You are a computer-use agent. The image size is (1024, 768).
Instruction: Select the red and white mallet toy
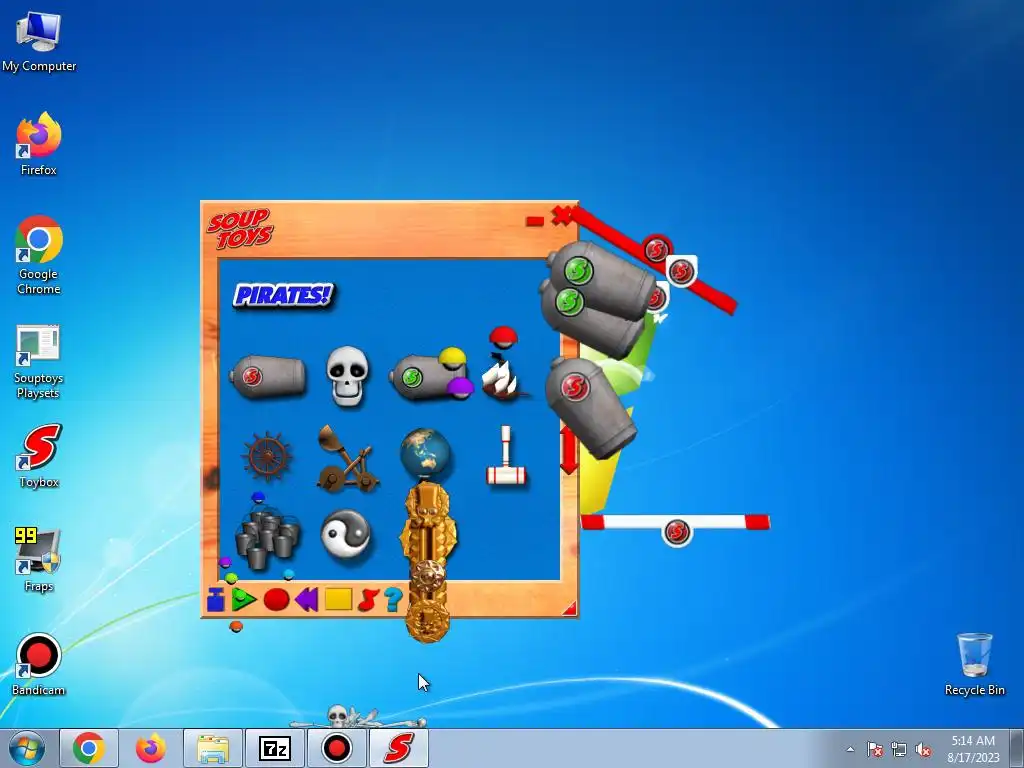[x=506, y=455]
